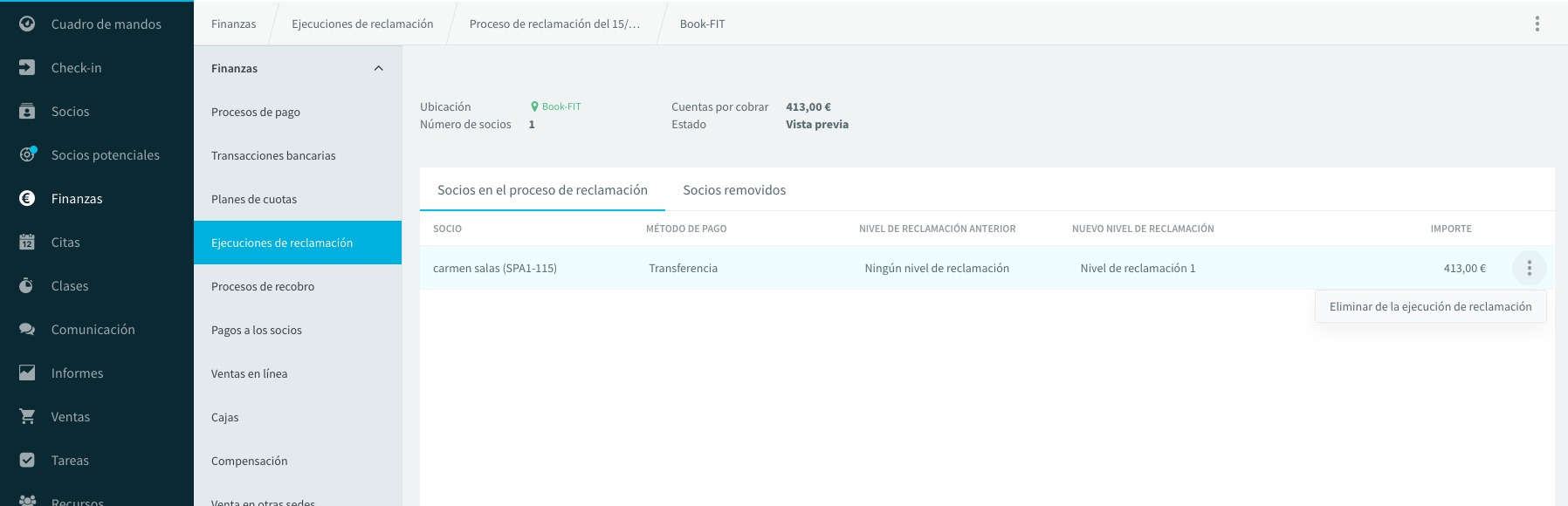Click the 413,00 € amount in the row
The height and width of the screenshot is (506, 1568).
[x=1465, y=268]
